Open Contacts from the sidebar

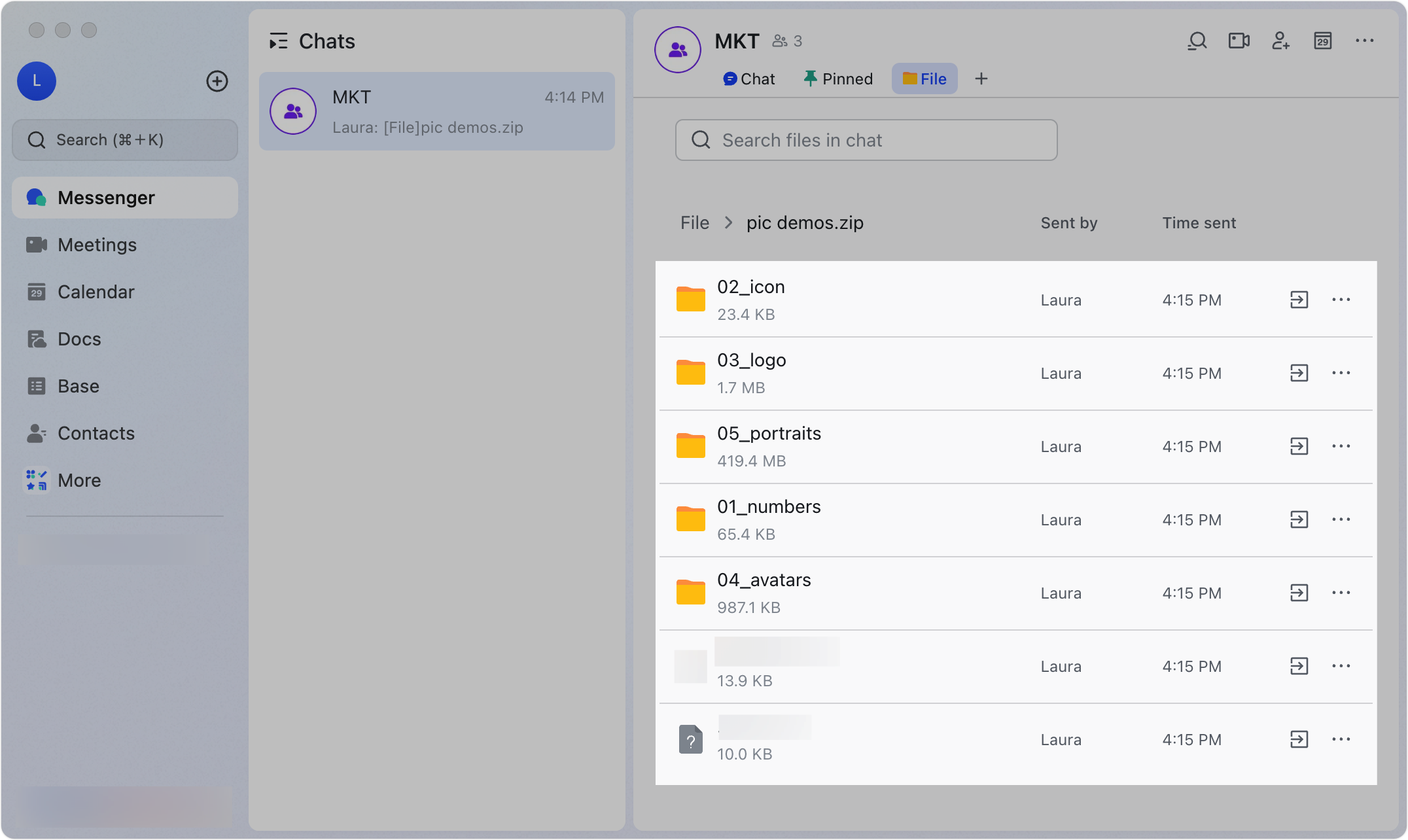96,433
